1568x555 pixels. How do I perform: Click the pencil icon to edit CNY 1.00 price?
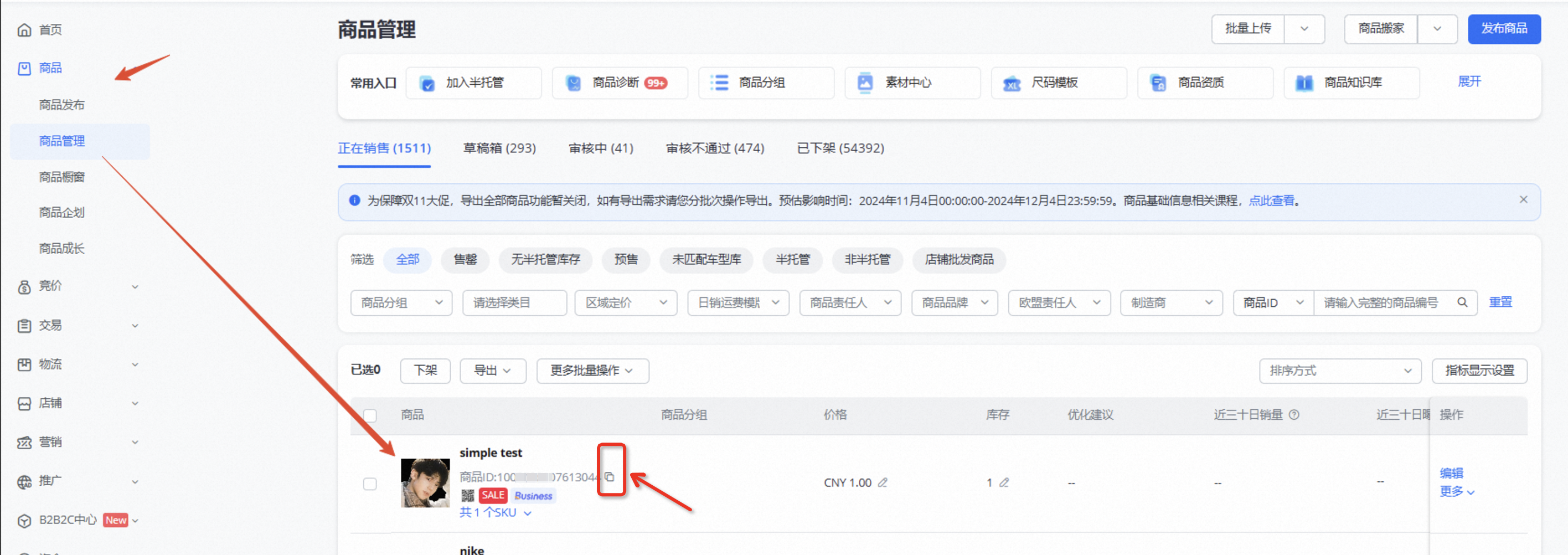coord(884,482)
